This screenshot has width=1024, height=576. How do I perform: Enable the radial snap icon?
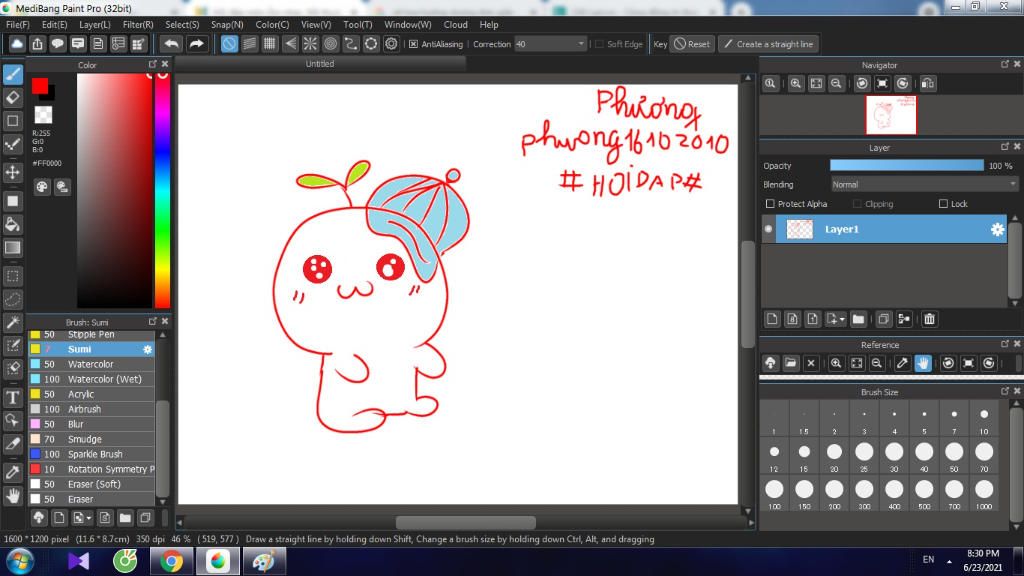310,44
